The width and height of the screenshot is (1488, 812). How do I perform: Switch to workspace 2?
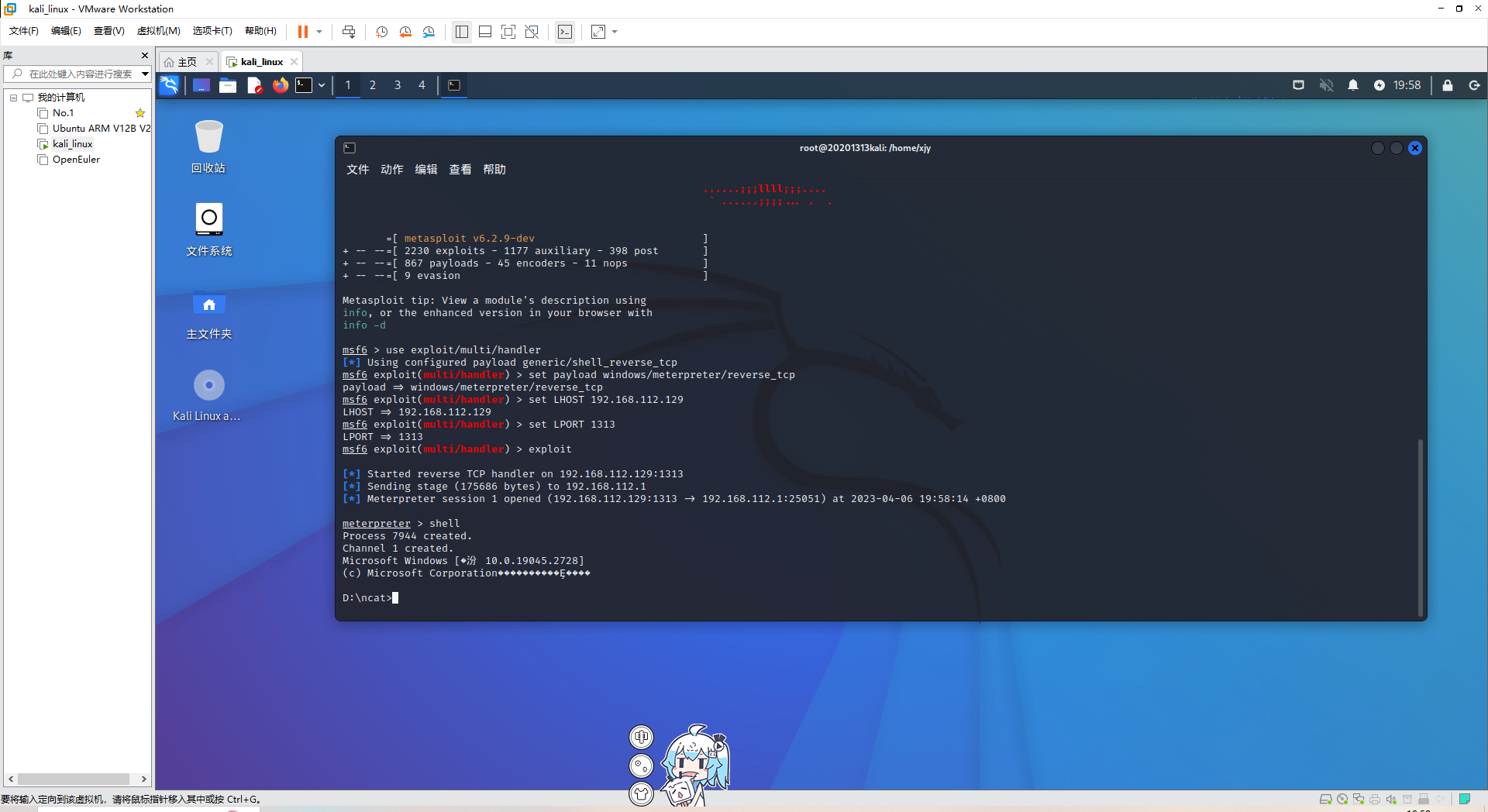coord(373,85)
